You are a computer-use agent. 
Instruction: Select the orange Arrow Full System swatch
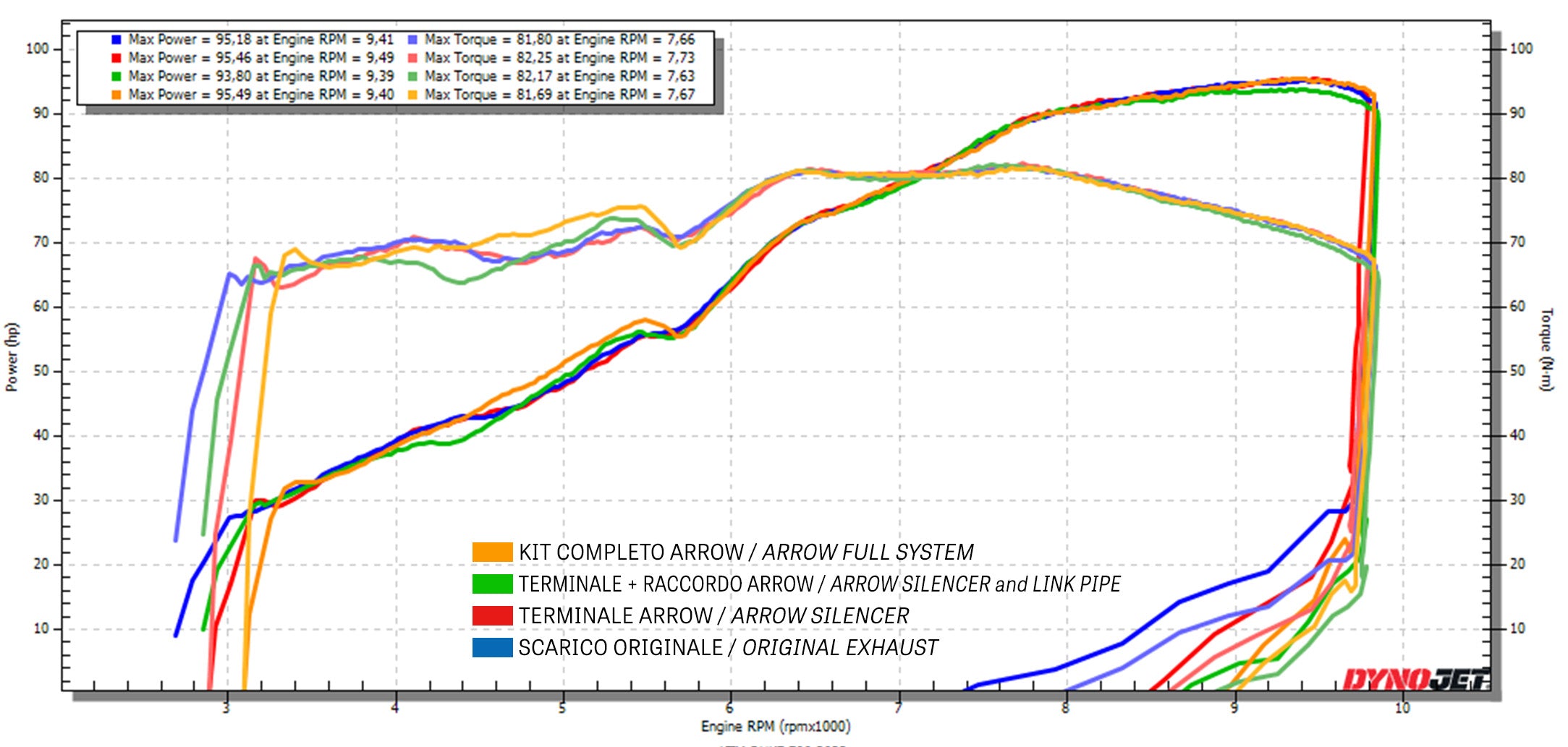(492, 552)
